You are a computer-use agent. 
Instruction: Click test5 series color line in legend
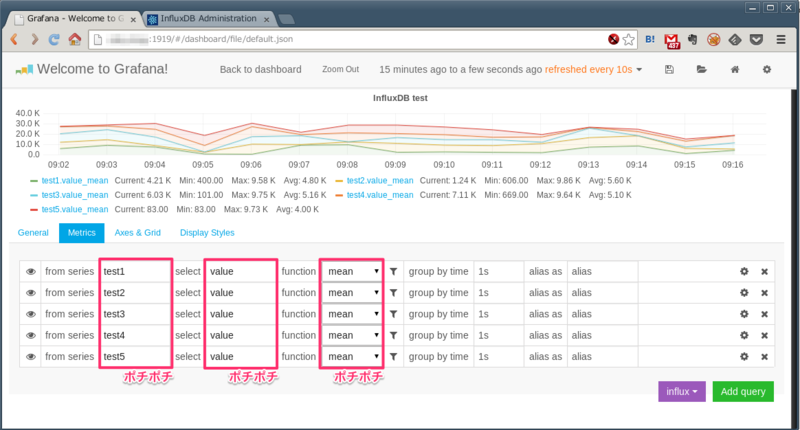[x=34, y=209]
